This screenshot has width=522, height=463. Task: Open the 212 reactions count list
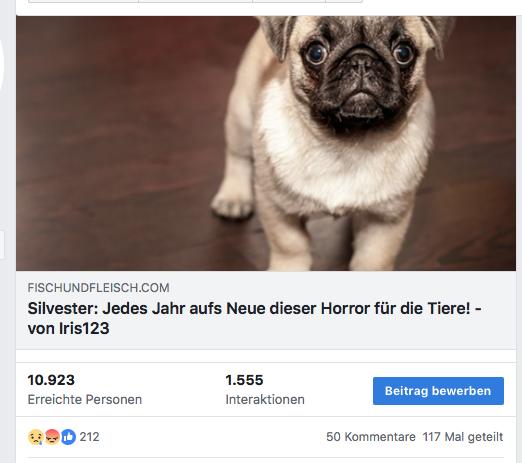pos(89,437)
